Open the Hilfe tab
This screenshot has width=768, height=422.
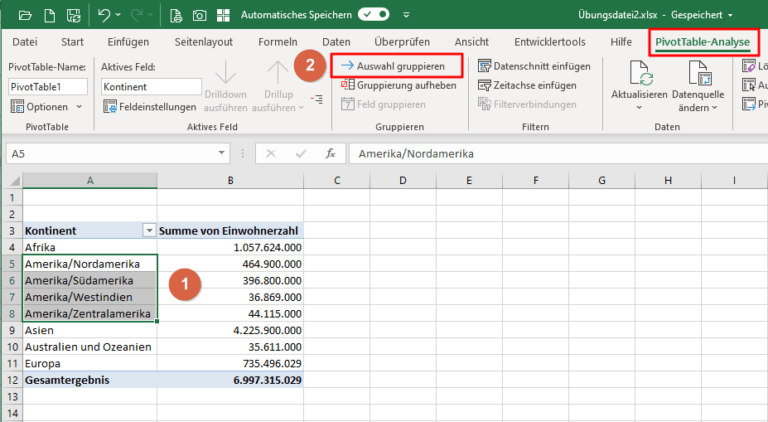(x=621, y=42)
